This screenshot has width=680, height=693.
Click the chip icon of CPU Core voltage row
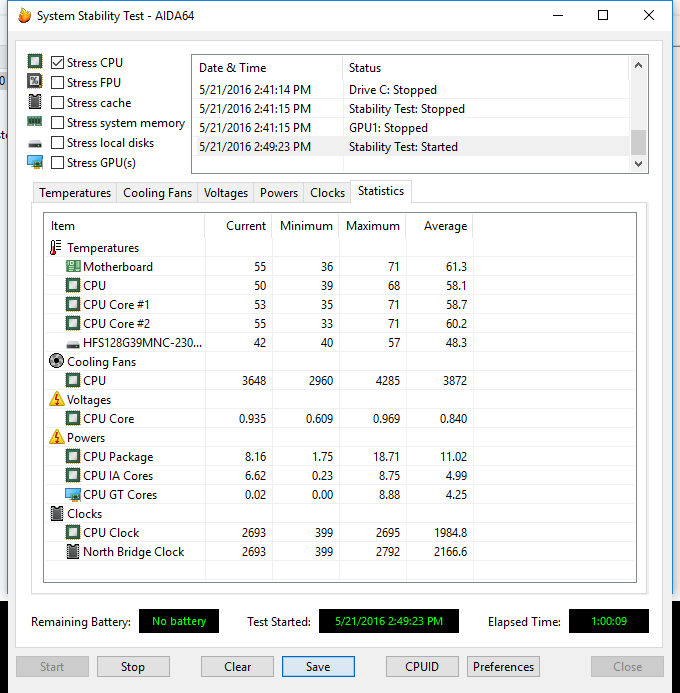point(73,419)
